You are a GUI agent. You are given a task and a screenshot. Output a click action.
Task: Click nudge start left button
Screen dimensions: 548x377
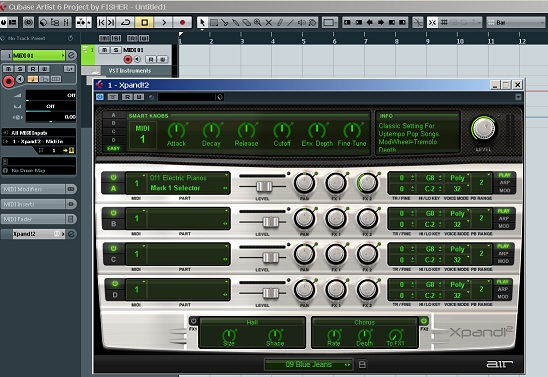347,23
